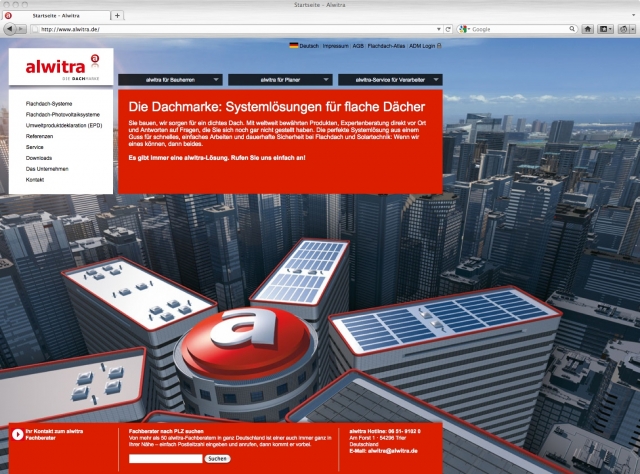
Task: Open the AGB link
Action: pyautogui.click(x=358, y=46)
